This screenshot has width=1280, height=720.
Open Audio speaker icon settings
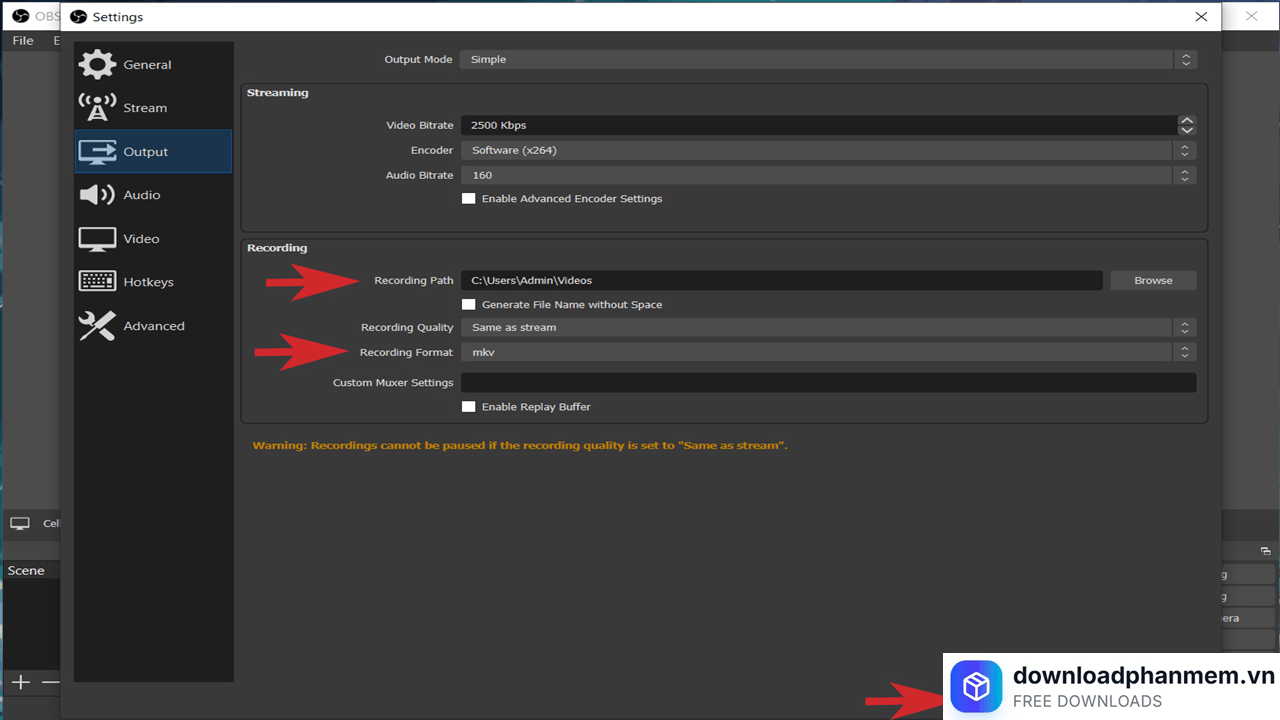pos(97,195)
